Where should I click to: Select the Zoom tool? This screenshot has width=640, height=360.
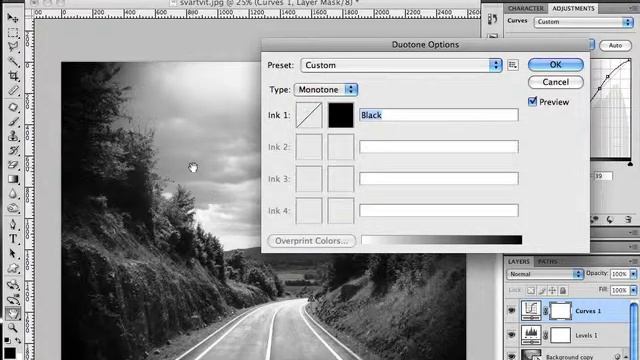click(x=13, y=328)
